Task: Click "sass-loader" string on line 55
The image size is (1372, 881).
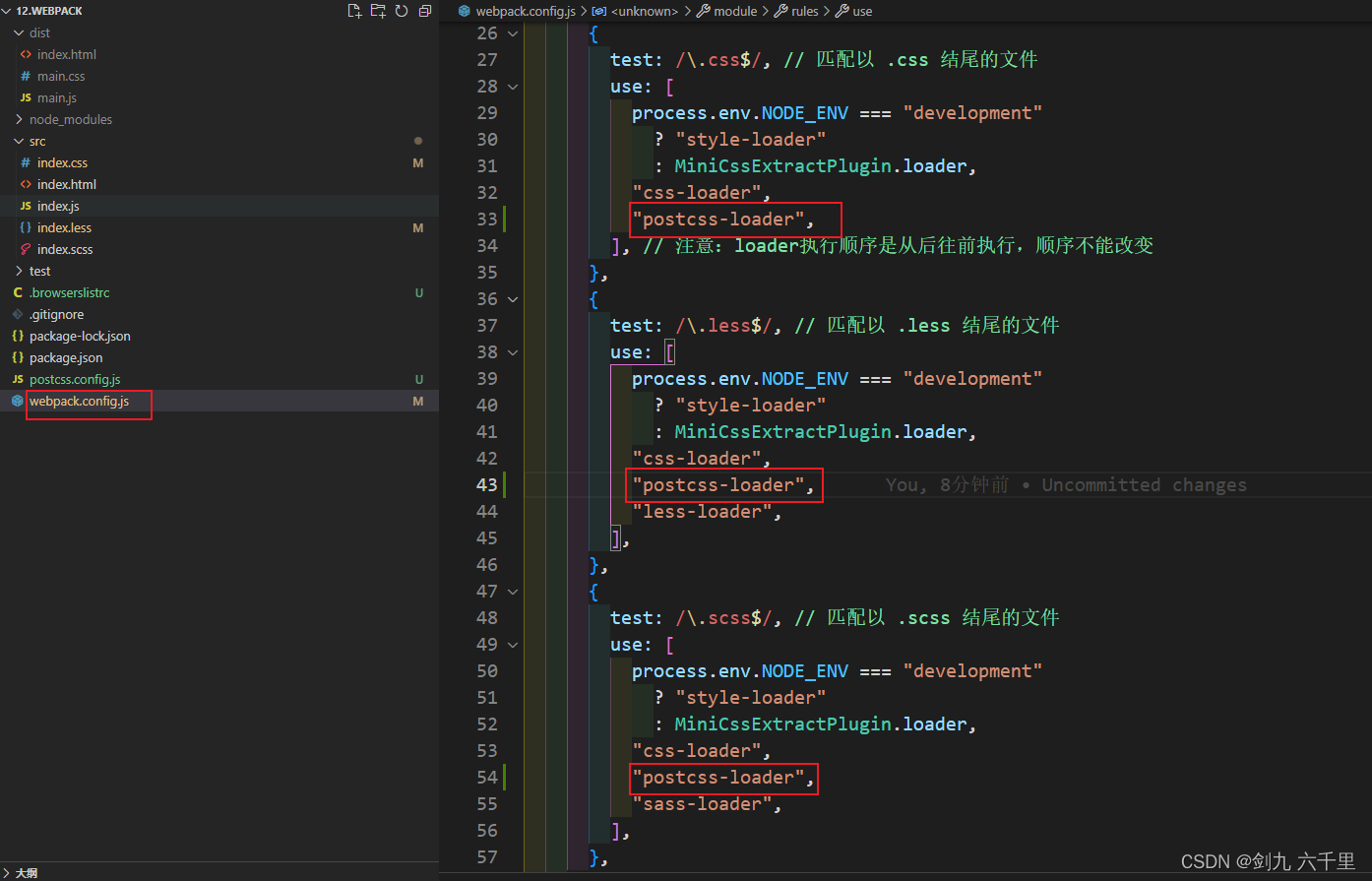Action: point(702,804)
